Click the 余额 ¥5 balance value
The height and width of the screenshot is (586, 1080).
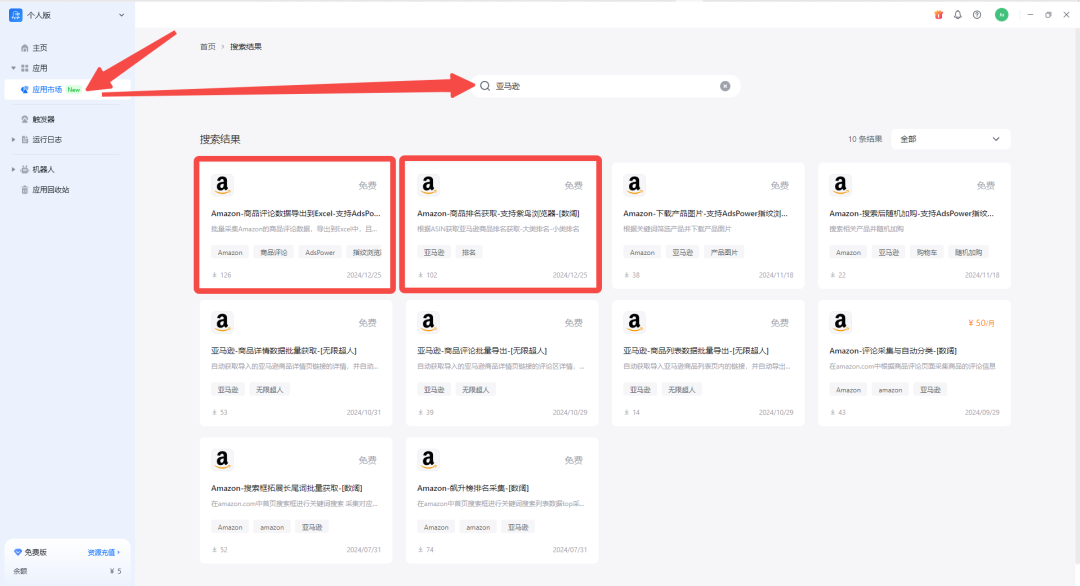pyautogui.click(x=116, y=571)
